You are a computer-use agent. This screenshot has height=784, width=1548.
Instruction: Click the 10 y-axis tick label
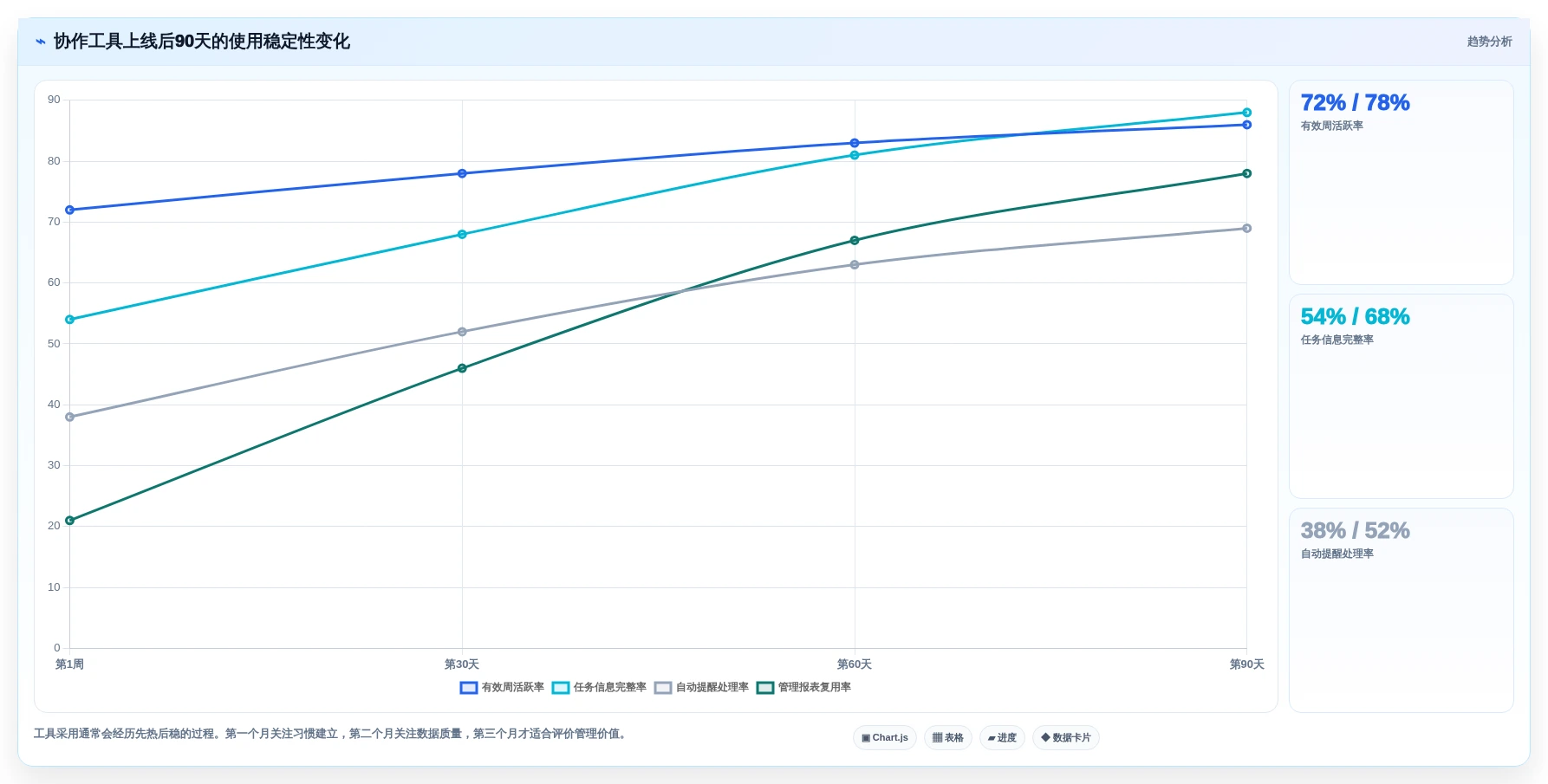pyautogui.click(x=55, y=587)
